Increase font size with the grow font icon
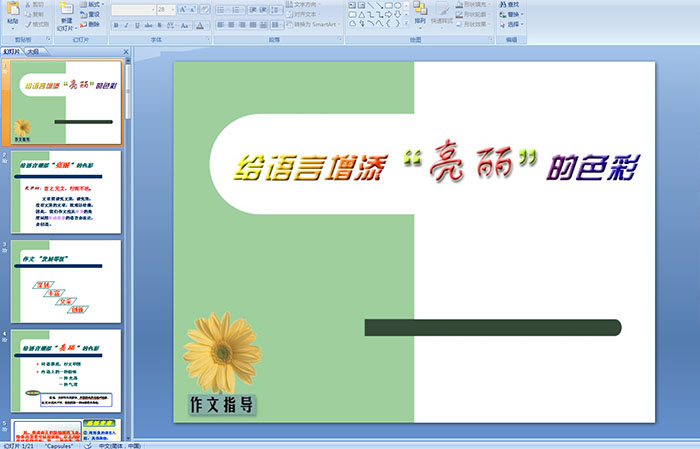 (183, 9)
